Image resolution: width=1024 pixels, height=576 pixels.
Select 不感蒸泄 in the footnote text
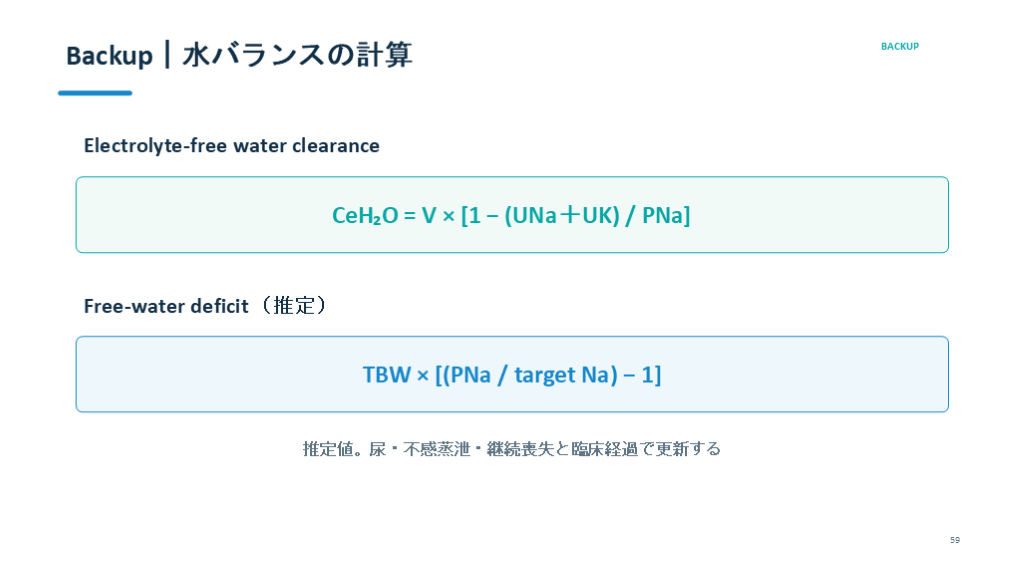click(436, 449)
